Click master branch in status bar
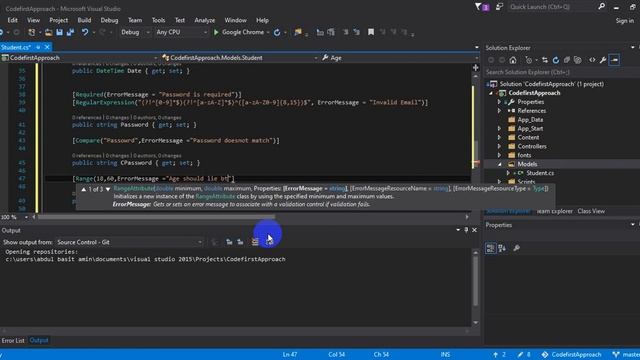Screen dimensions: 640x360 click(627, 354)
